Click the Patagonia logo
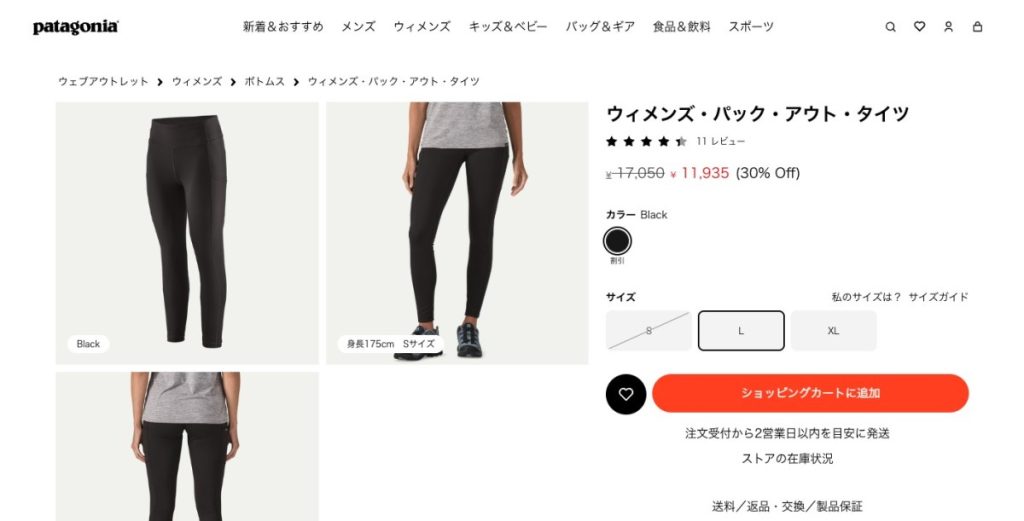This screenshot has width=1024, height=521. point(76,27)
